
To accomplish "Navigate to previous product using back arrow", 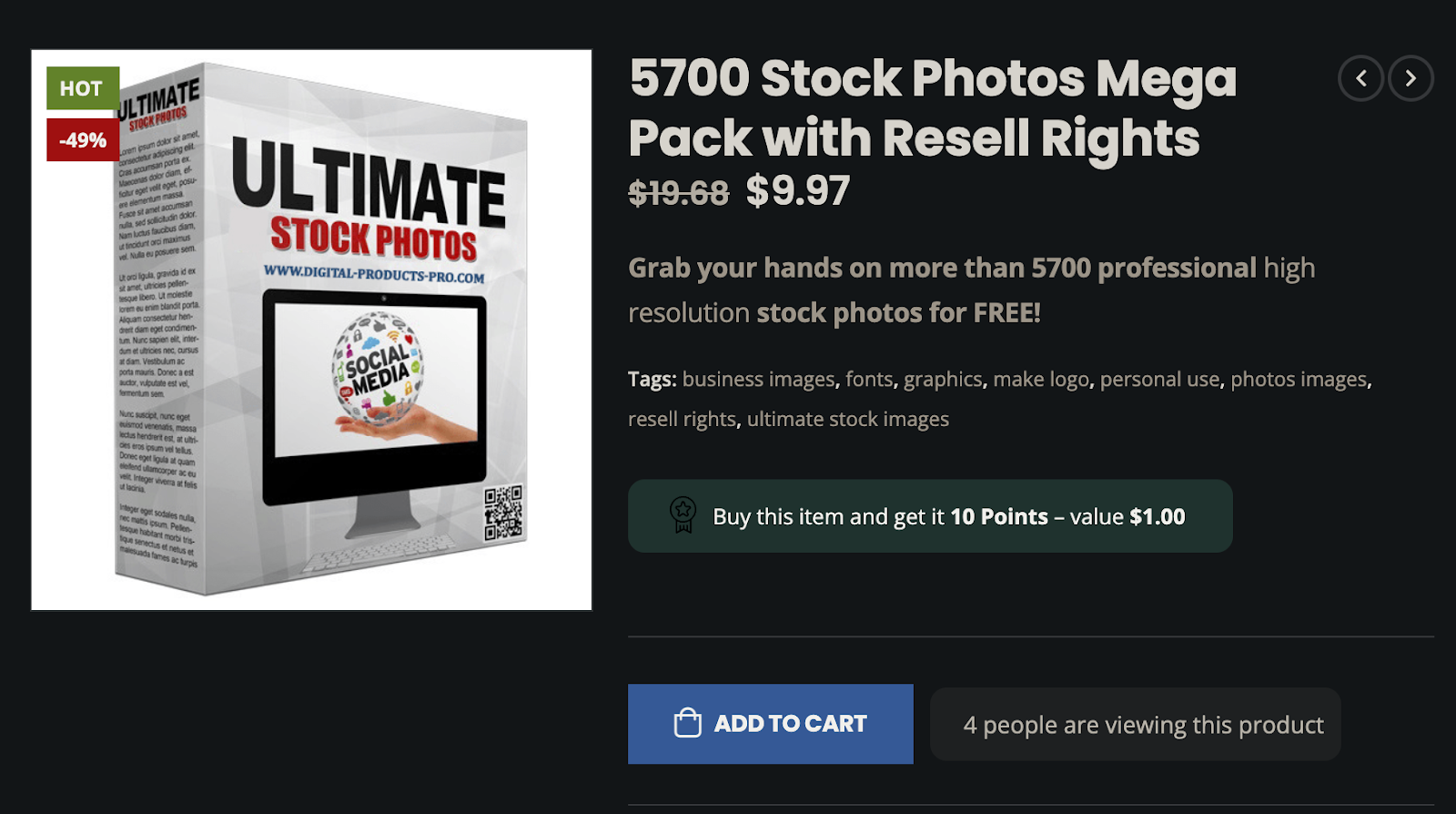I will (1360, 78).
